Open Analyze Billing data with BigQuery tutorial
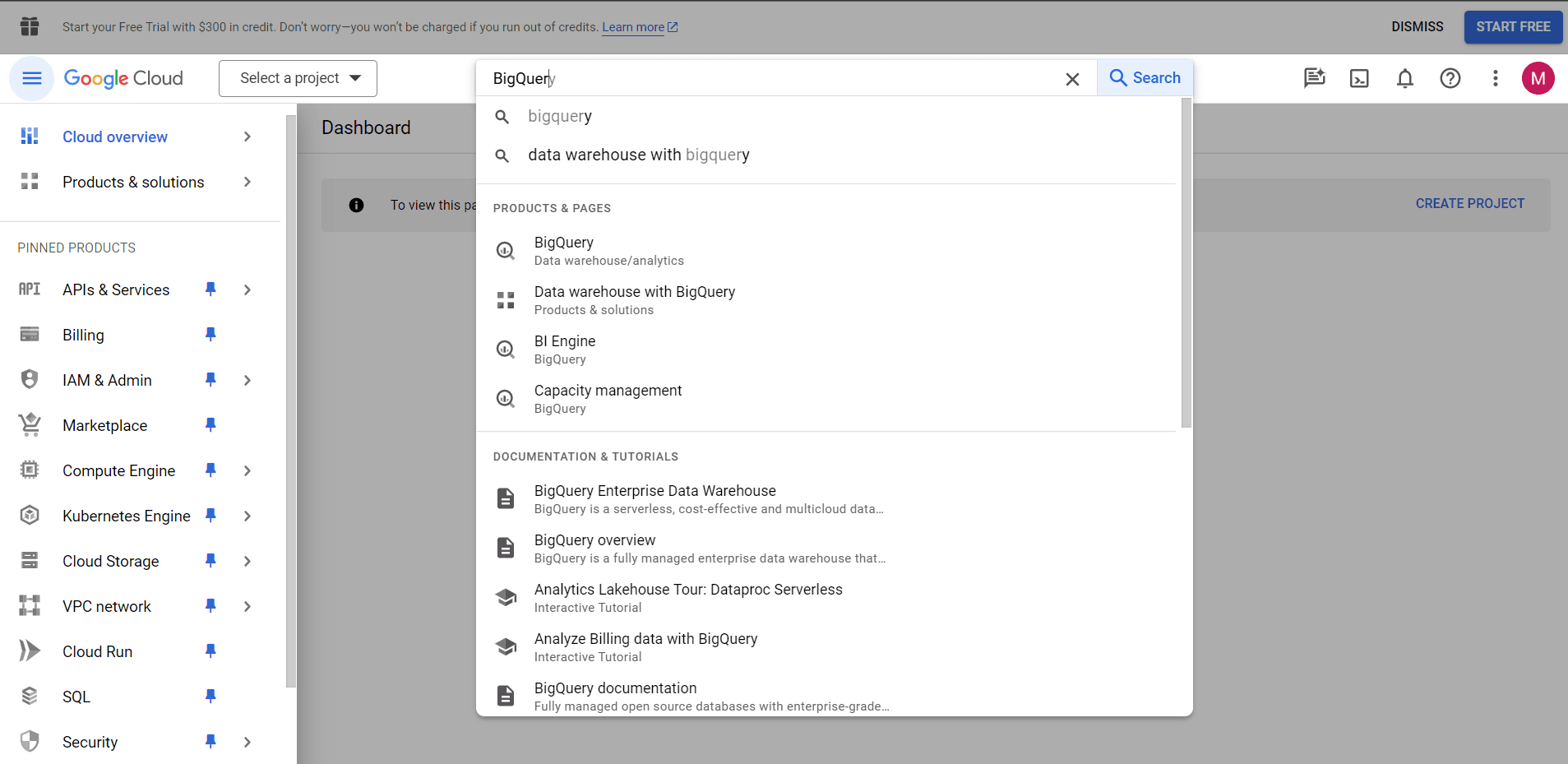The height and width of the screenshot is (764, 1568). tap(827, 647)
